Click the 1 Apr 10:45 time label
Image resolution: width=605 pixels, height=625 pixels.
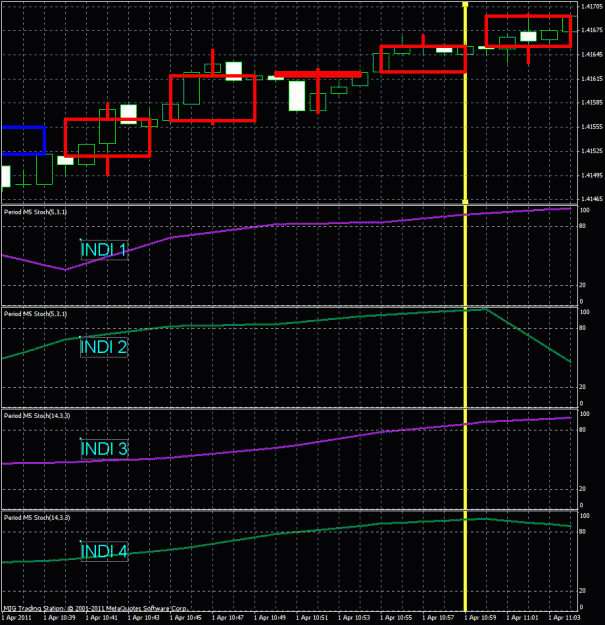tap(186, 618)
